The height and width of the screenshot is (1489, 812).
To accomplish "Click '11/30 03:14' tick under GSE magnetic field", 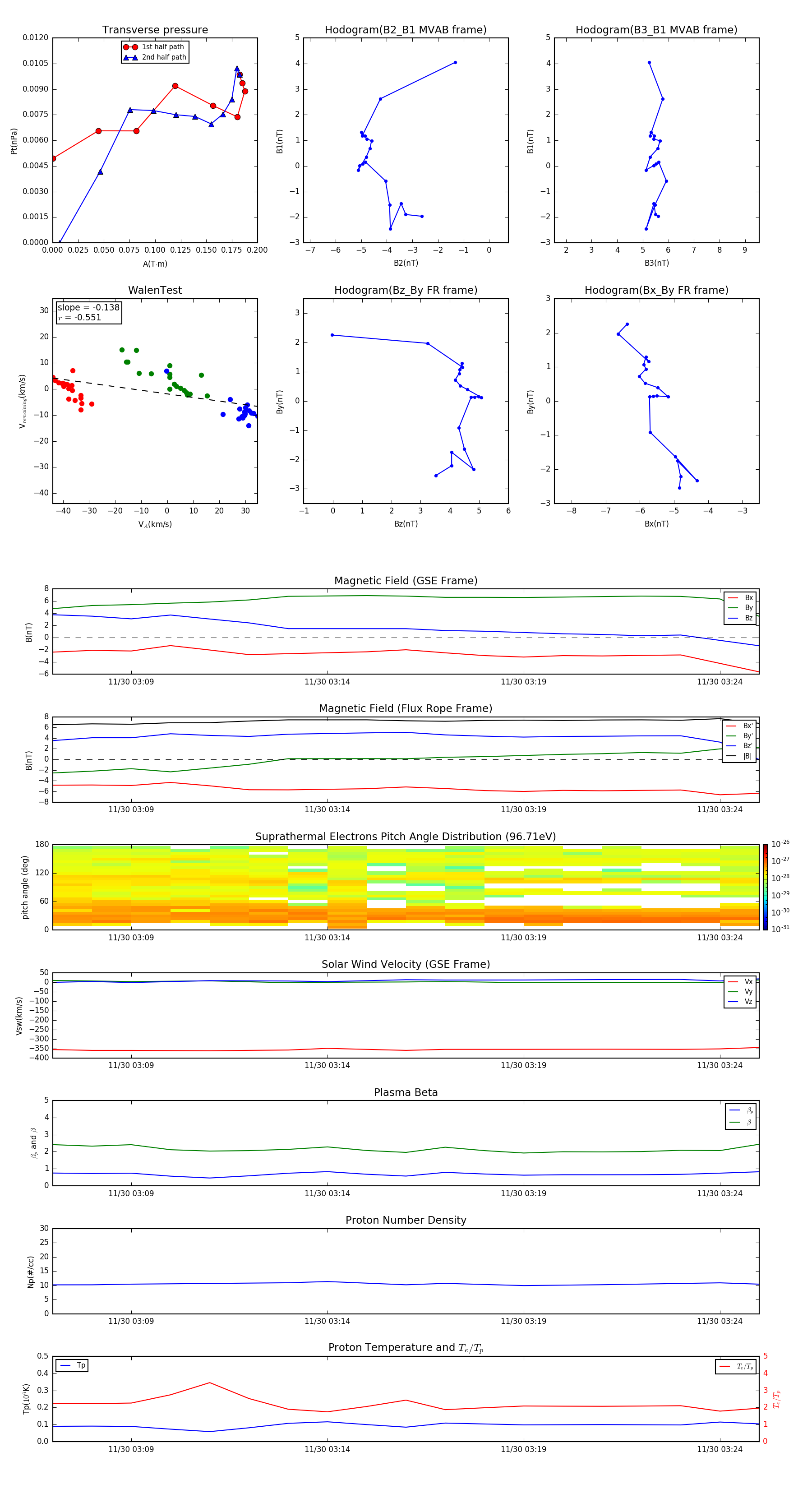I will pos(327,682).
